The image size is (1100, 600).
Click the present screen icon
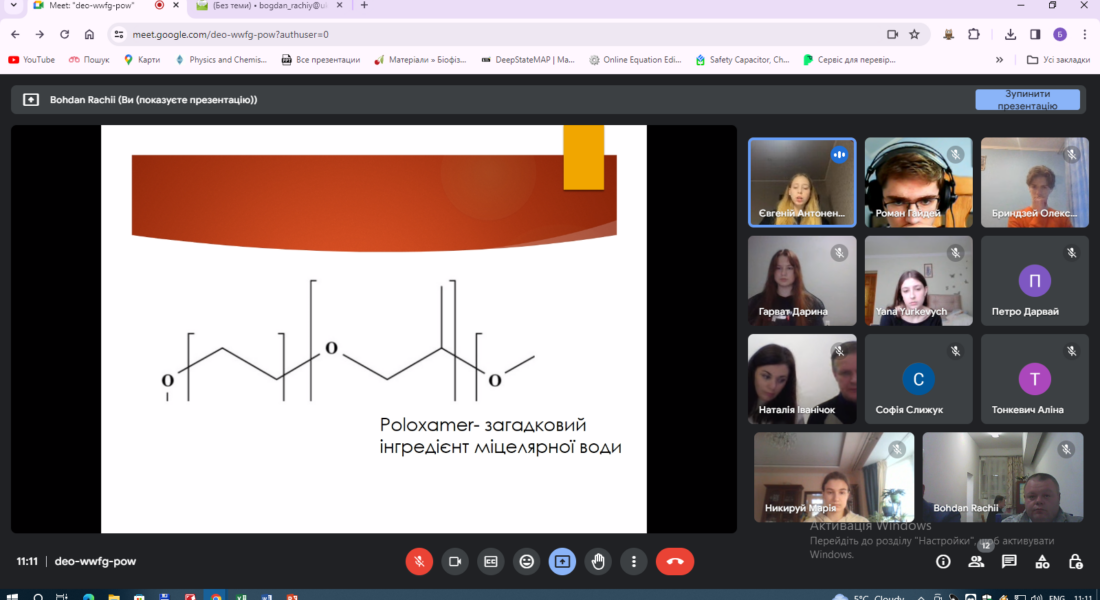coord(562,561)
